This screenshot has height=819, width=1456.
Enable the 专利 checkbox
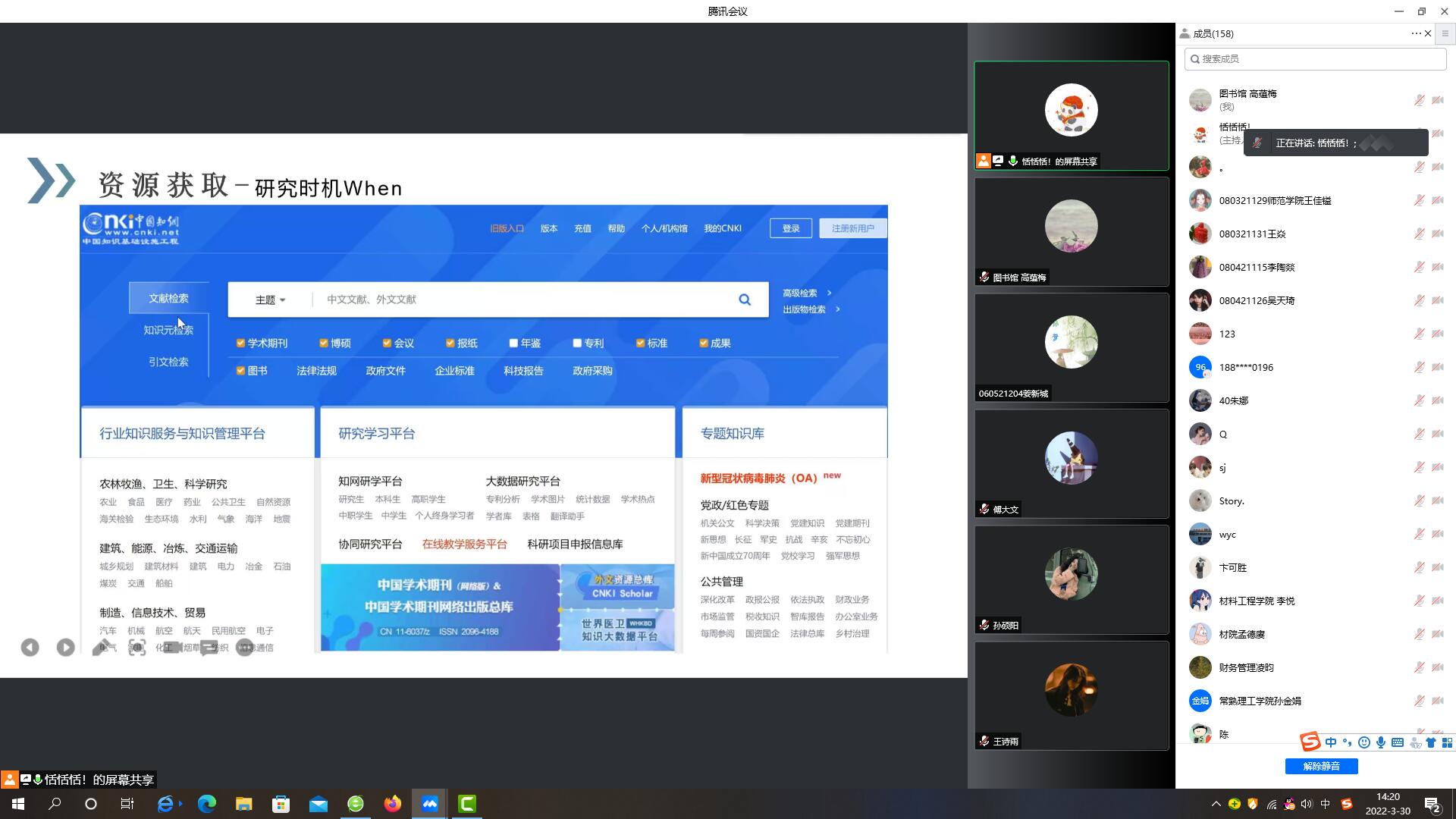tap(577, 344)
